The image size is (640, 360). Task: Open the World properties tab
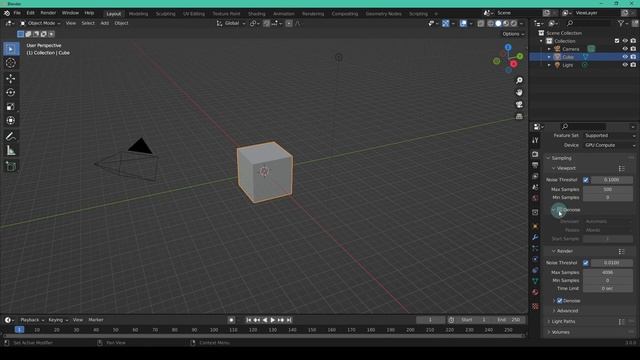coord(535,198)
